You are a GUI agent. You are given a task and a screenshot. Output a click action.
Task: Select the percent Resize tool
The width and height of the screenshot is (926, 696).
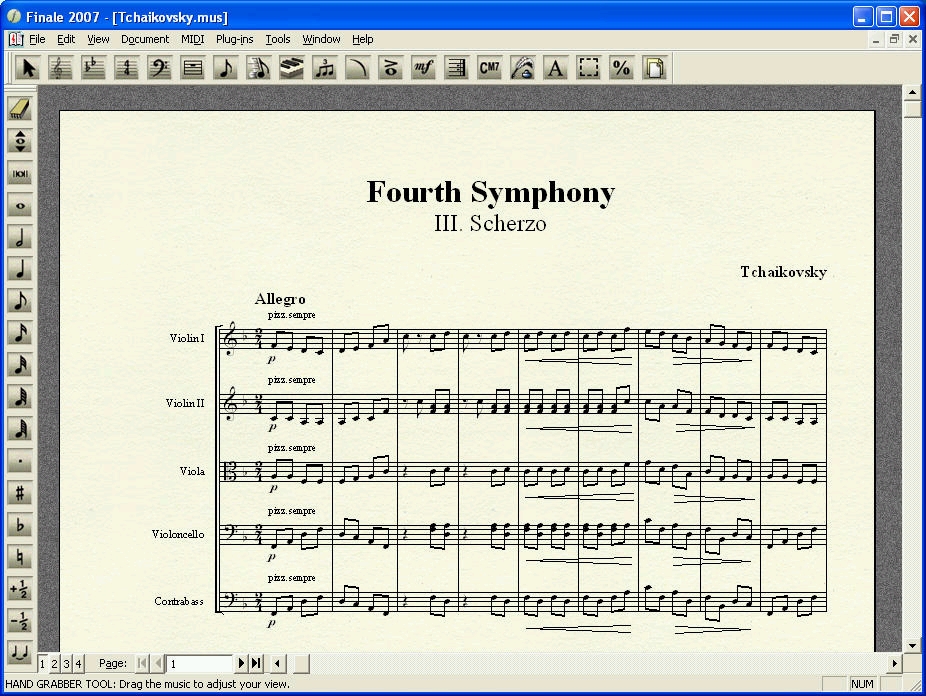tap(621, 68)
